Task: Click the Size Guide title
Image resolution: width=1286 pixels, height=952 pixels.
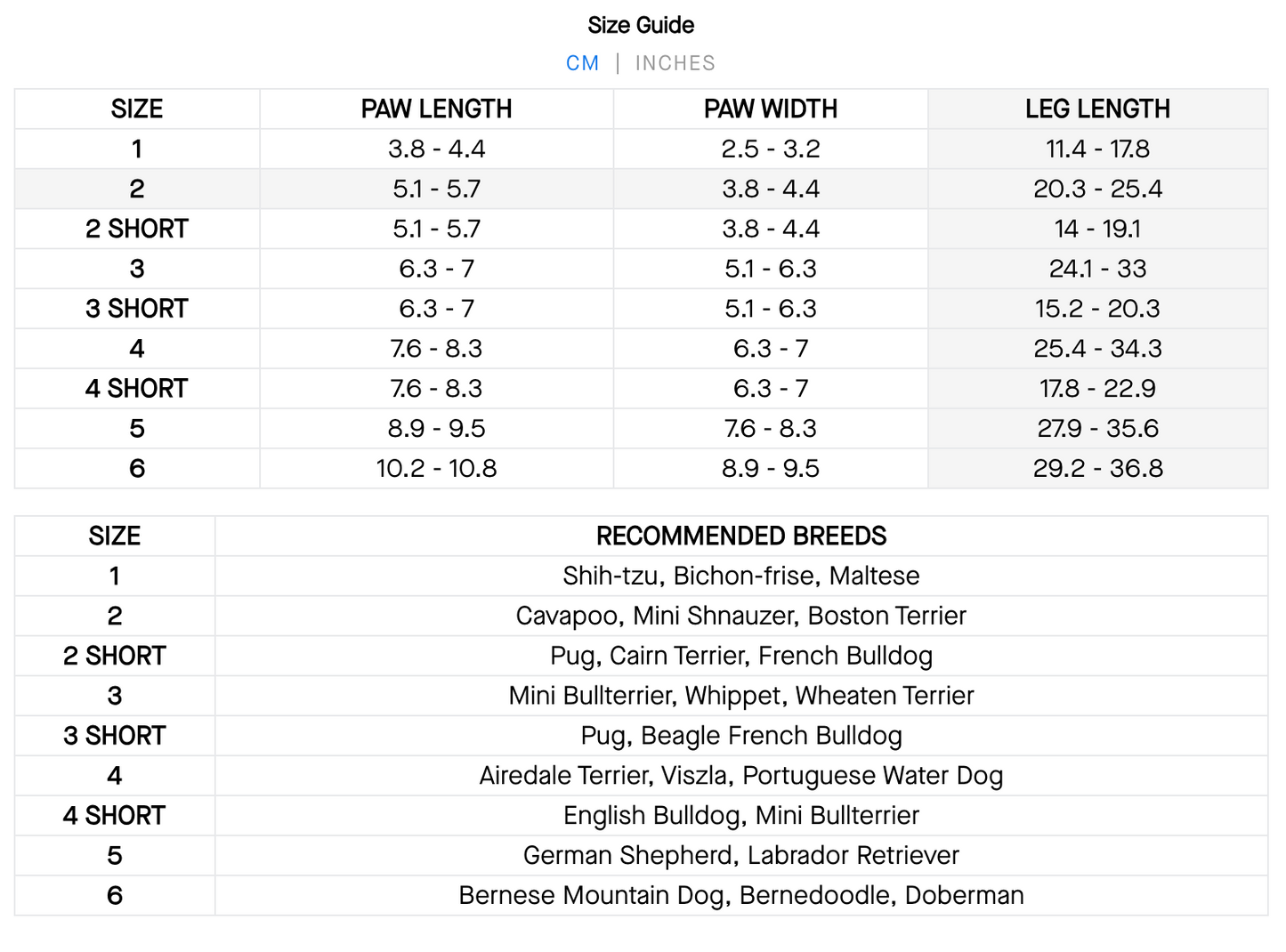Action: tap(641, 25)
